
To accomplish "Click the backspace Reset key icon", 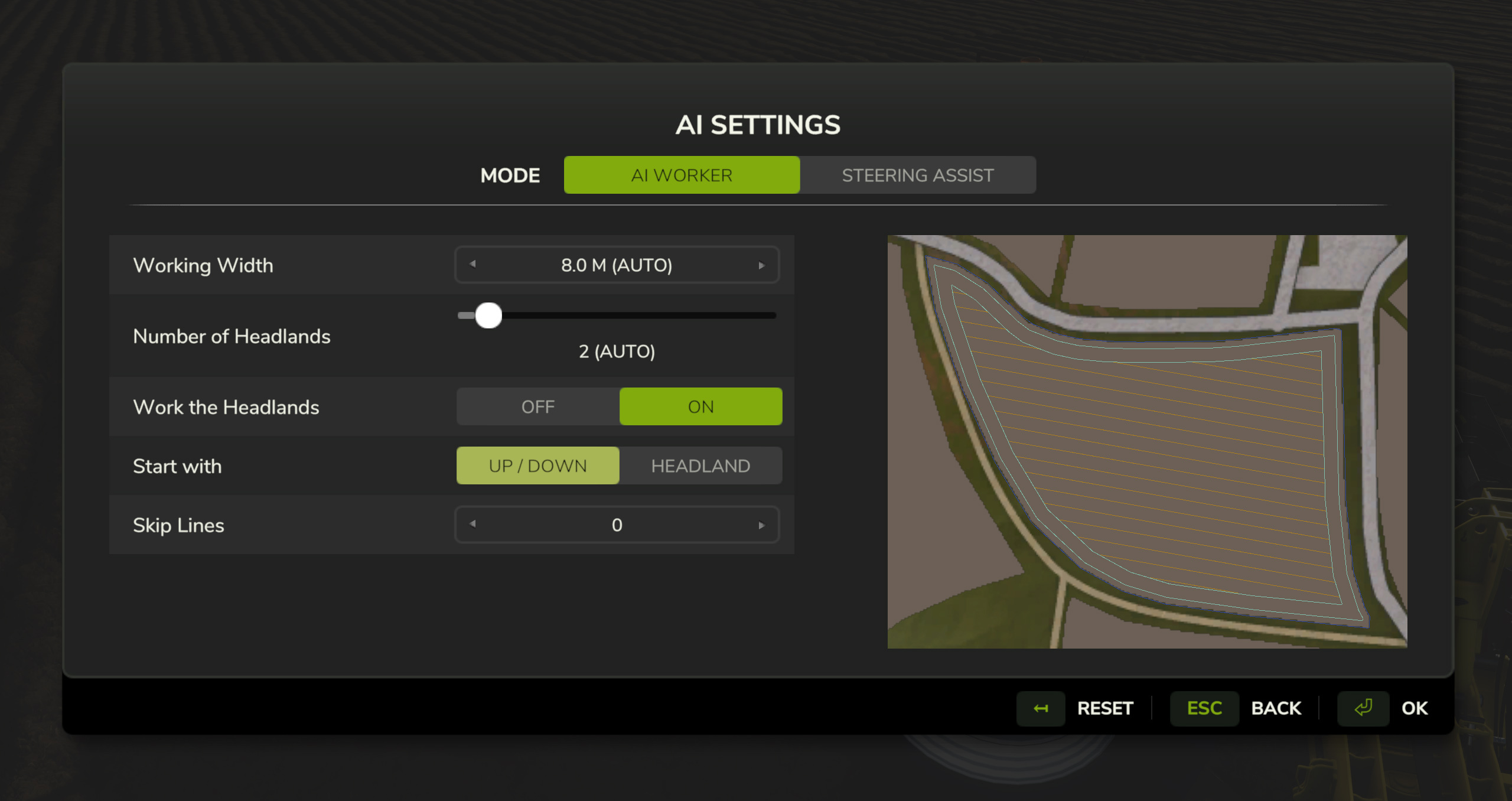I will [x=1041, y=708].
